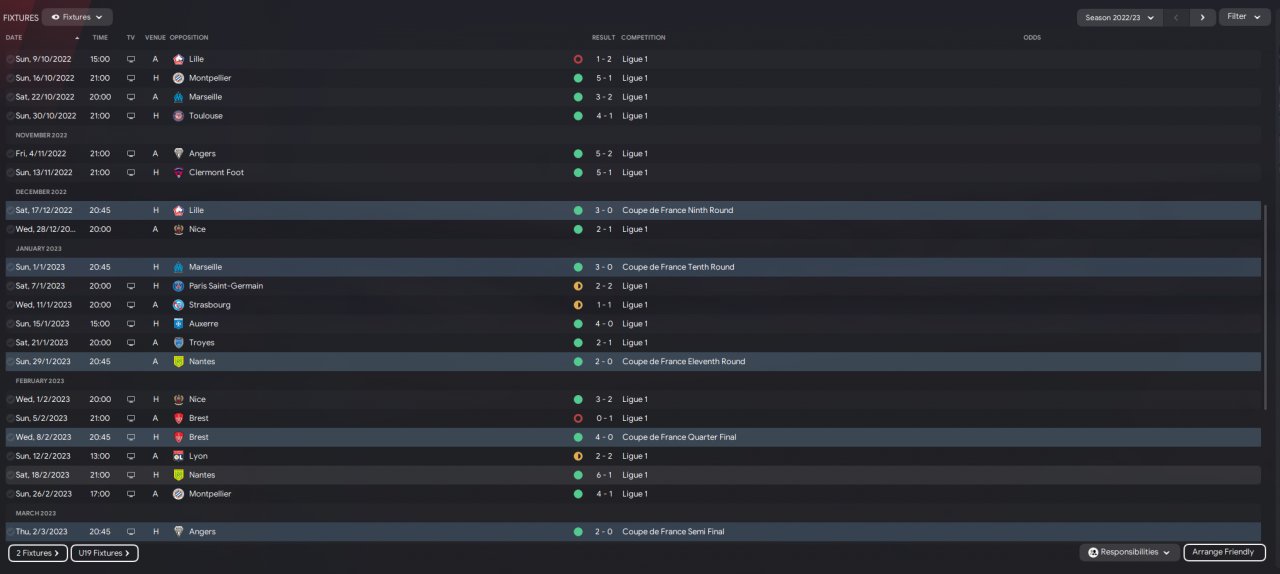Sort fixtures by the Date column header
Image resolution: width=1280 pixels, height=574 pixels.
[14, 38]
